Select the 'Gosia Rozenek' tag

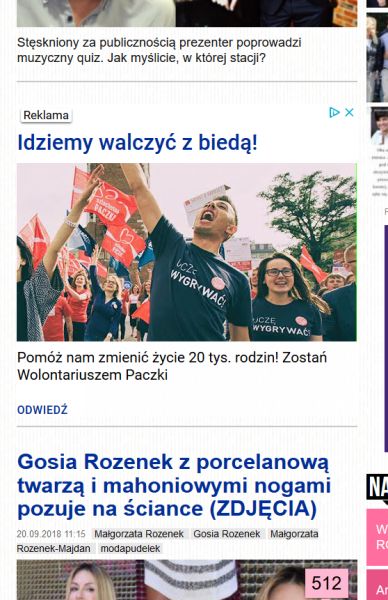(x=227, y=534)
